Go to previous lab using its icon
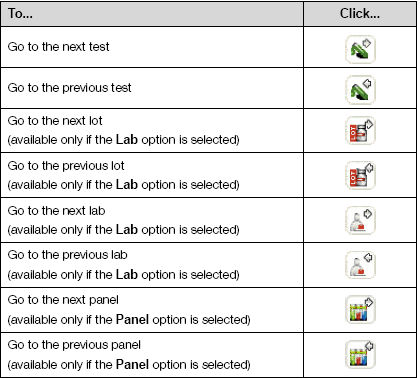 360,265
